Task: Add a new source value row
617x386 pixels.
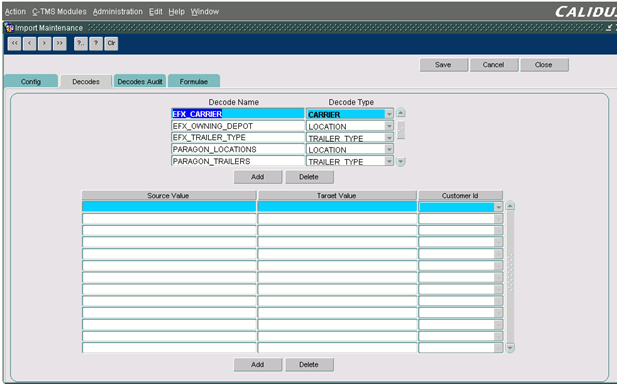Action: [258, 365]
